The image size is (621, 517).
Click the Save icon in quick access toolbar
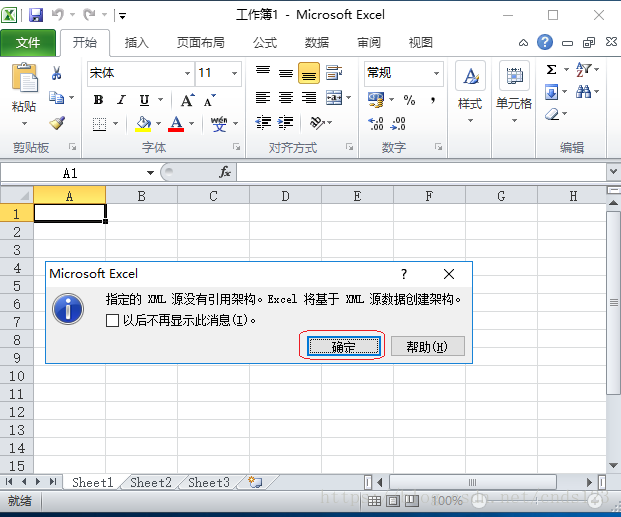[x=36, y=15]
